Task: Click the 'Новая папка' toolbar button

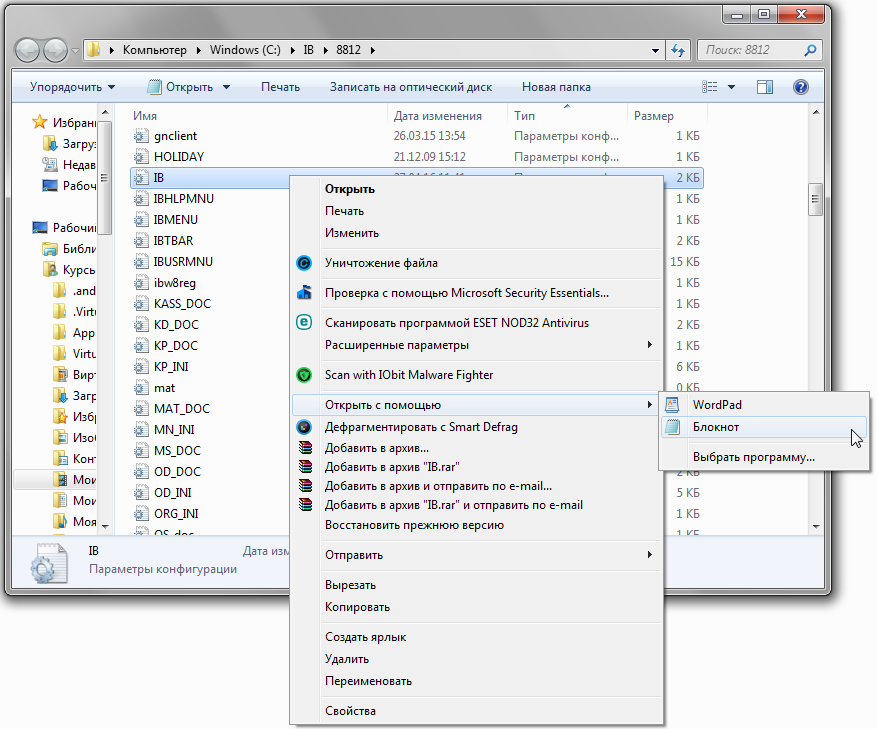Action: tap(556, 87)
